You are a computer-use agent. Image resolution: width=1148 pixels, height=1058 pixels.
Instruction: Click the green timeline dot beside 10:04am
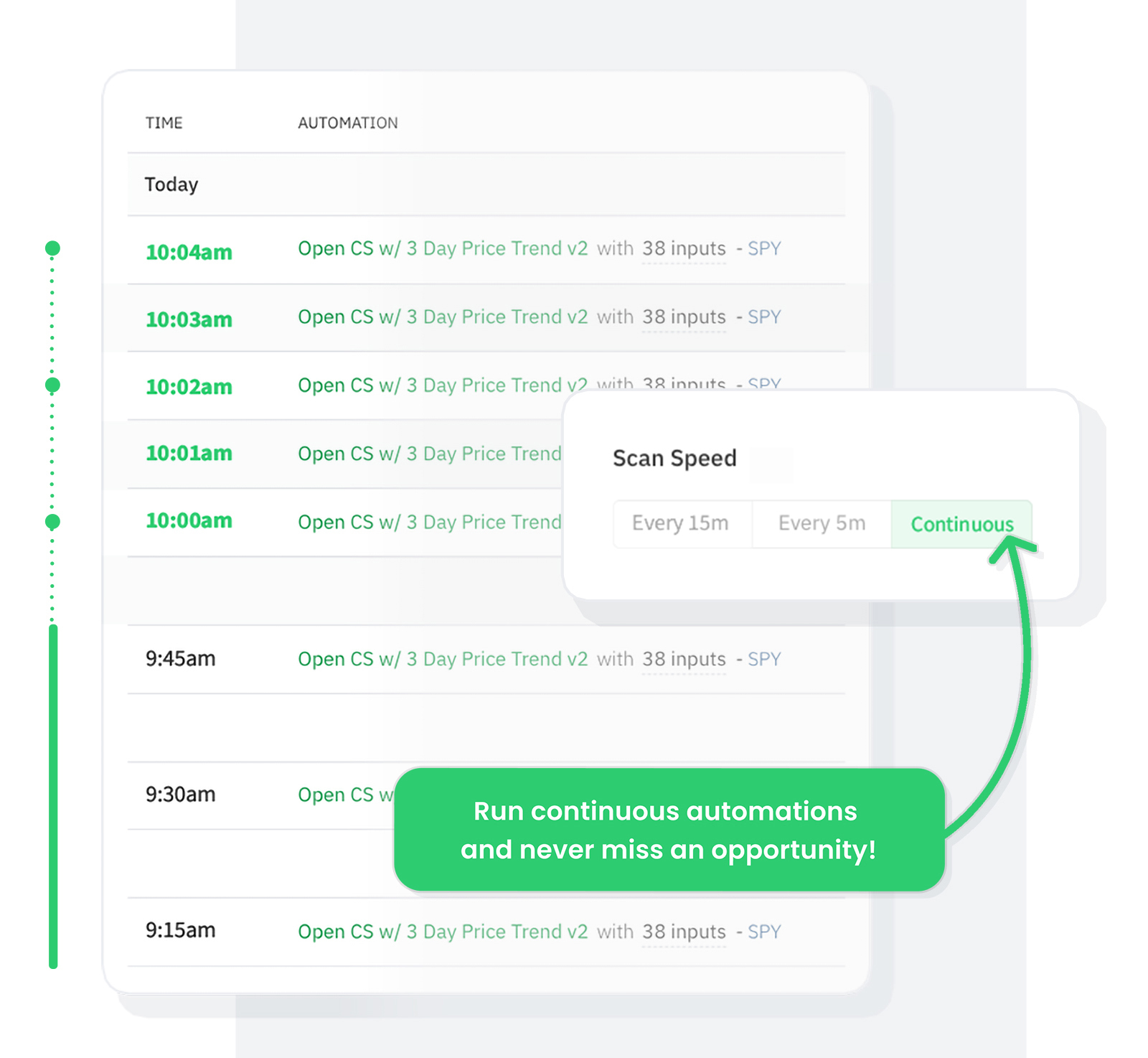(x=52, y=248)
